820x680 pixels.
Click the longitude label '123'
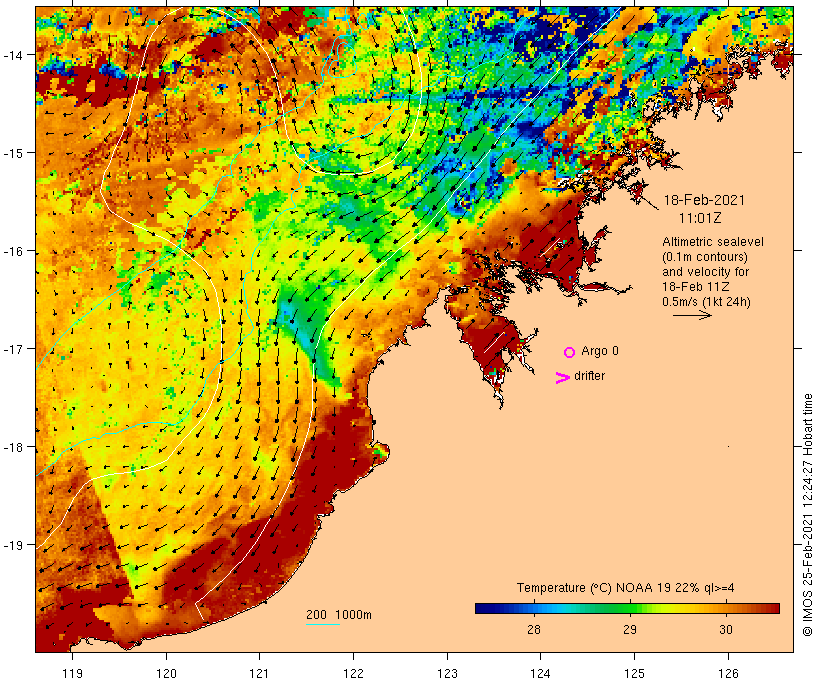point(447,673)
